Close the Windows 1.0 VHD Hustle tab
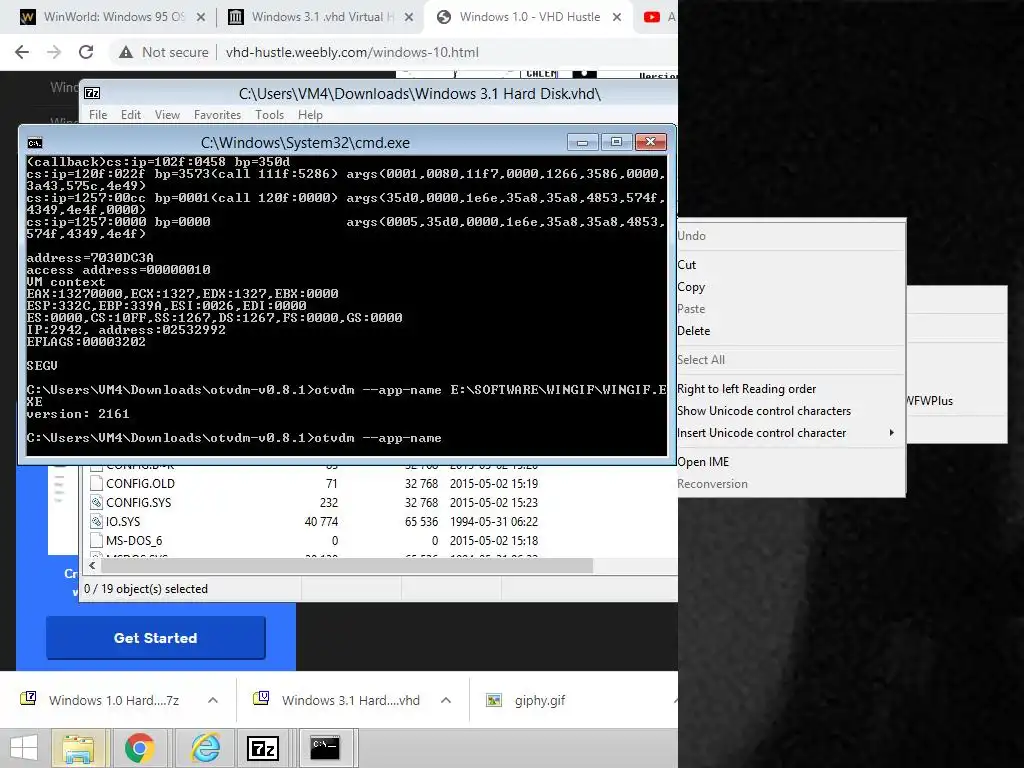 tap(617, 18)
